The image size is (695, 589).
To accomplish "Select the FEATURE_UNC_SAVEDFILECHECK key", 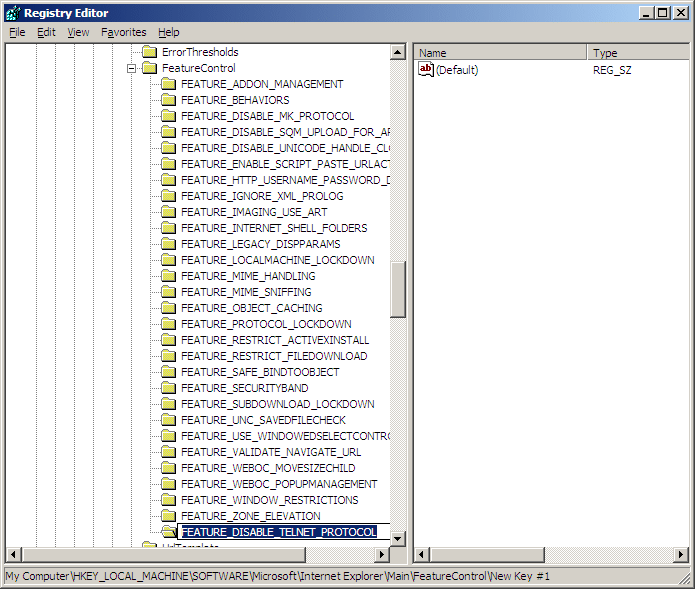I will [263, 420].
